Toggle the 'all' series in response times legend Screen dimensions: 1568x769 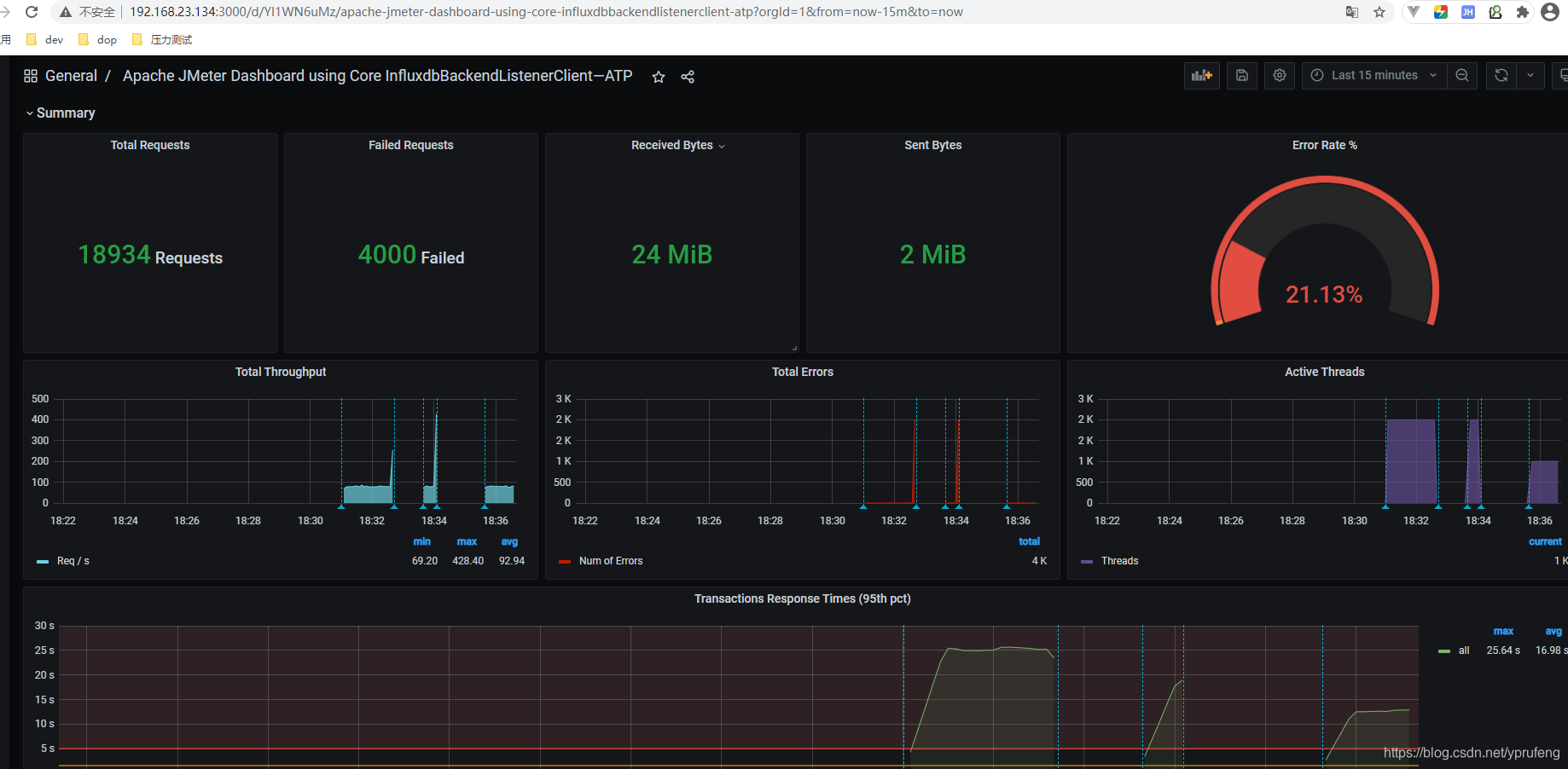coord(1464,650)
